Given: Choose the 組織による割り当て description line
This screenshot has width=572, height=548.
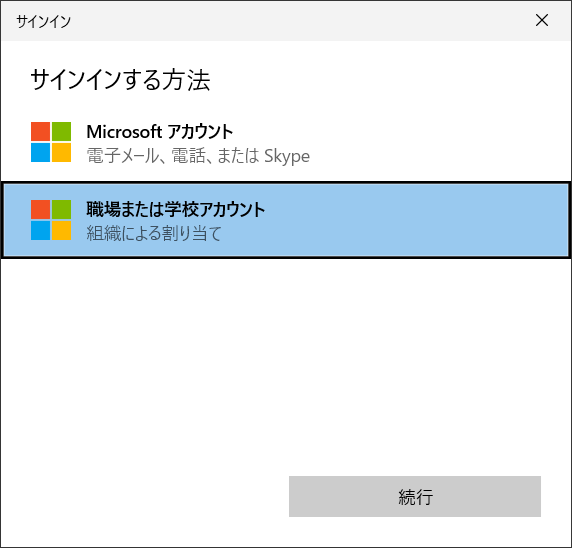Looking at the screenshot, I should click(x=154, y=233).
